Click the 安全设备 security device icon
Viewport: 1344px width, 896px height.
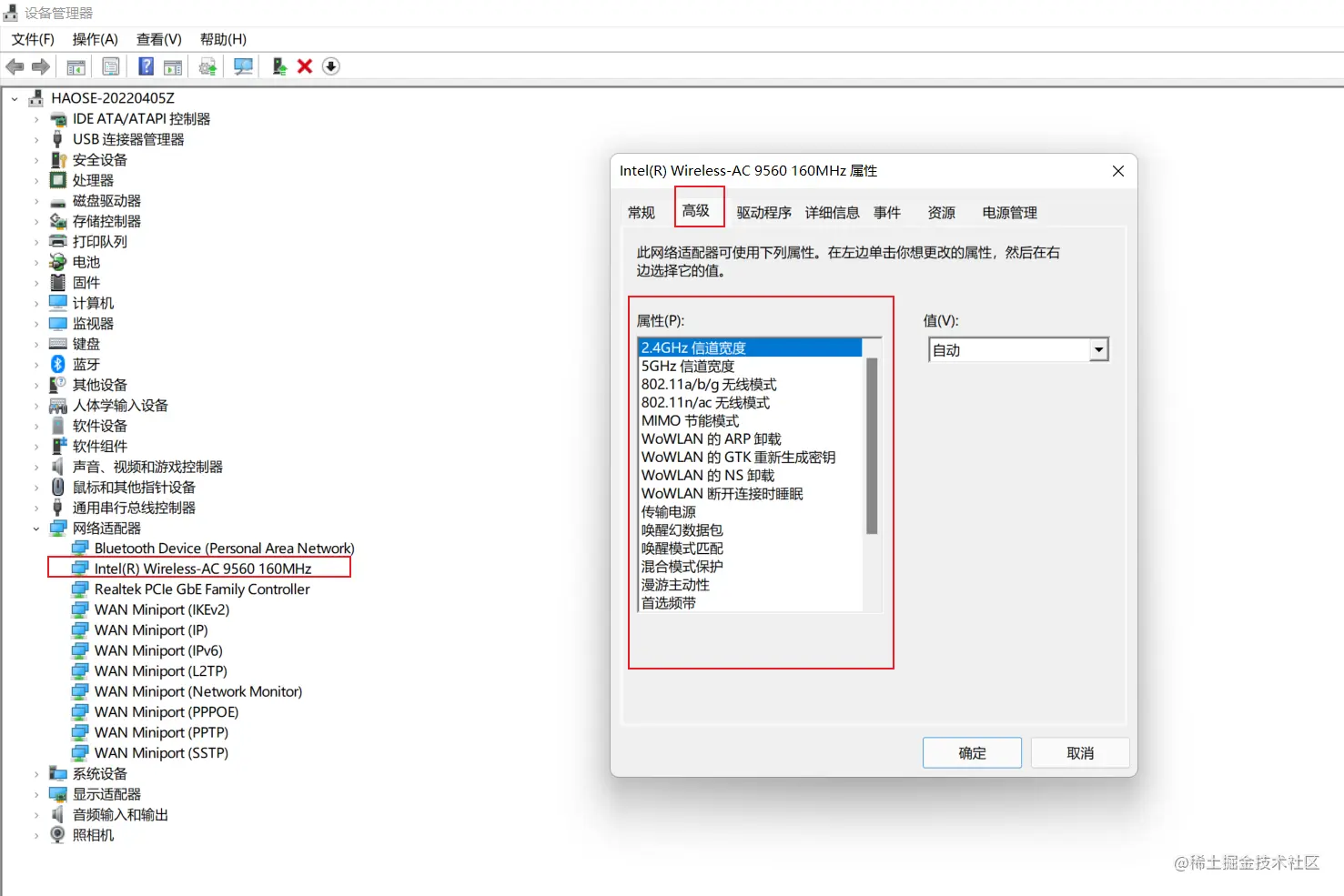click(x=58, y=159)
